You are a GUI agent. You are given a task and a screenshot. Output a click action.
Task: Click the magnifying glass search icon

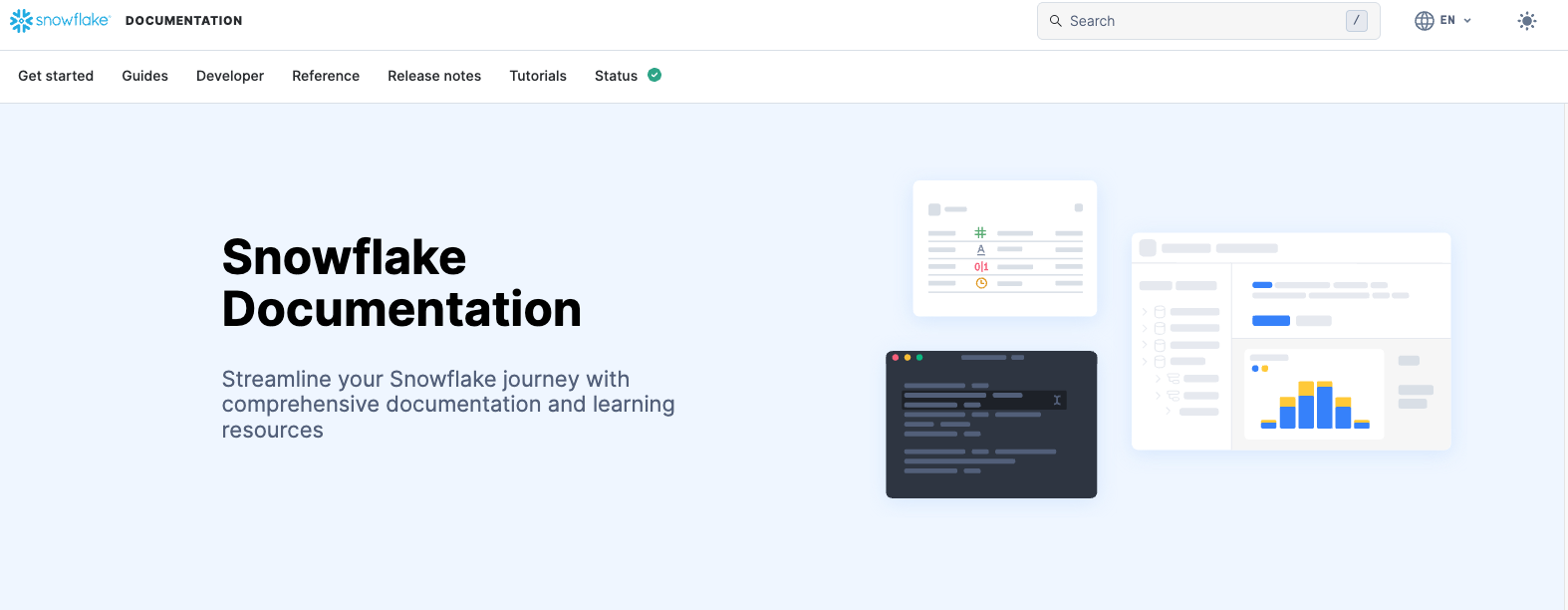1056,21
